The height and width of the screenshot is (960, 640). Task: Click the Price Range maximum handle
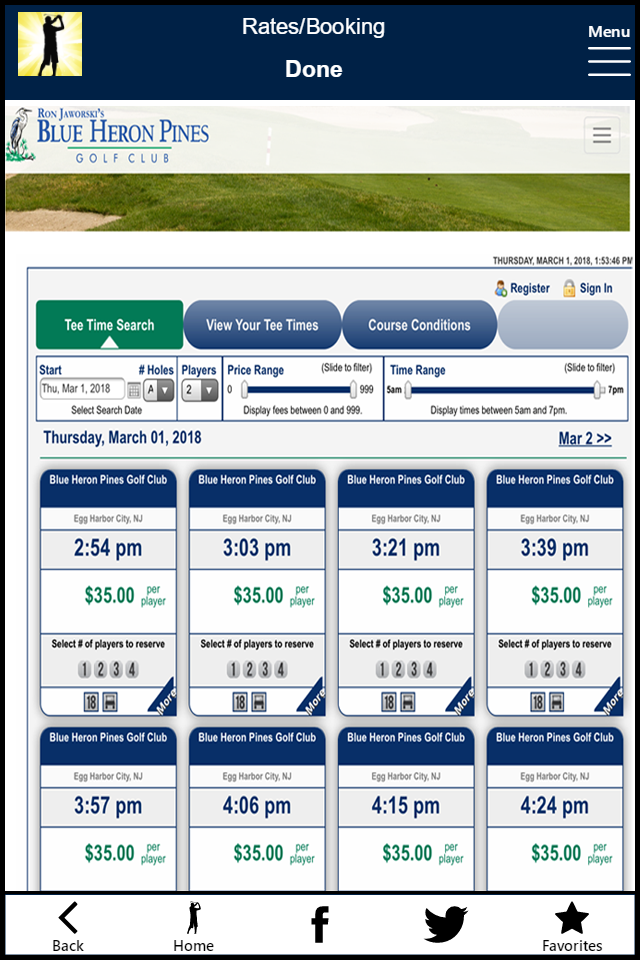pos(353,389)
